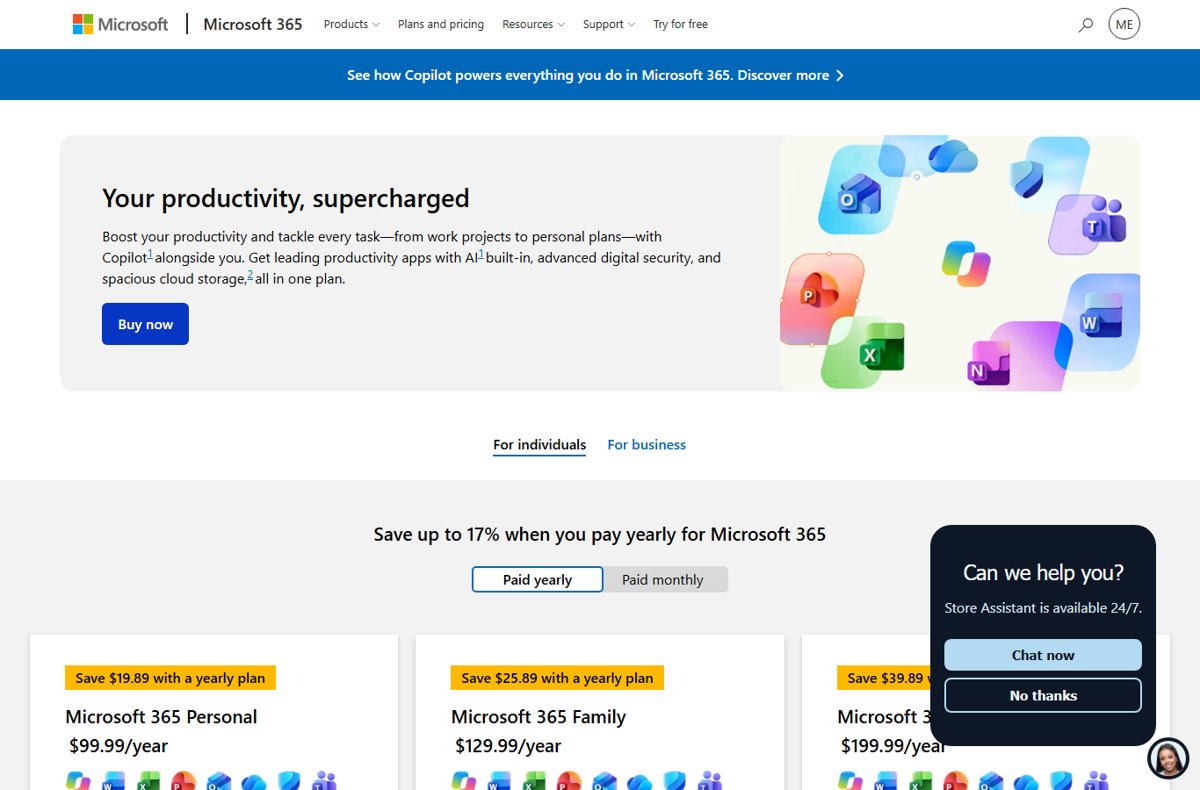This screenshot has height=790, width=1200.
Task: Open the Copilot Discover more banner link
Action: [x=596, y=75]
